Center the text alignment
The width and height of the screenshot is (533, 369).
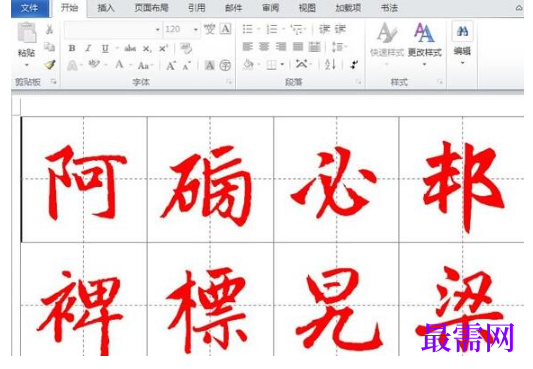click(264, 47)
